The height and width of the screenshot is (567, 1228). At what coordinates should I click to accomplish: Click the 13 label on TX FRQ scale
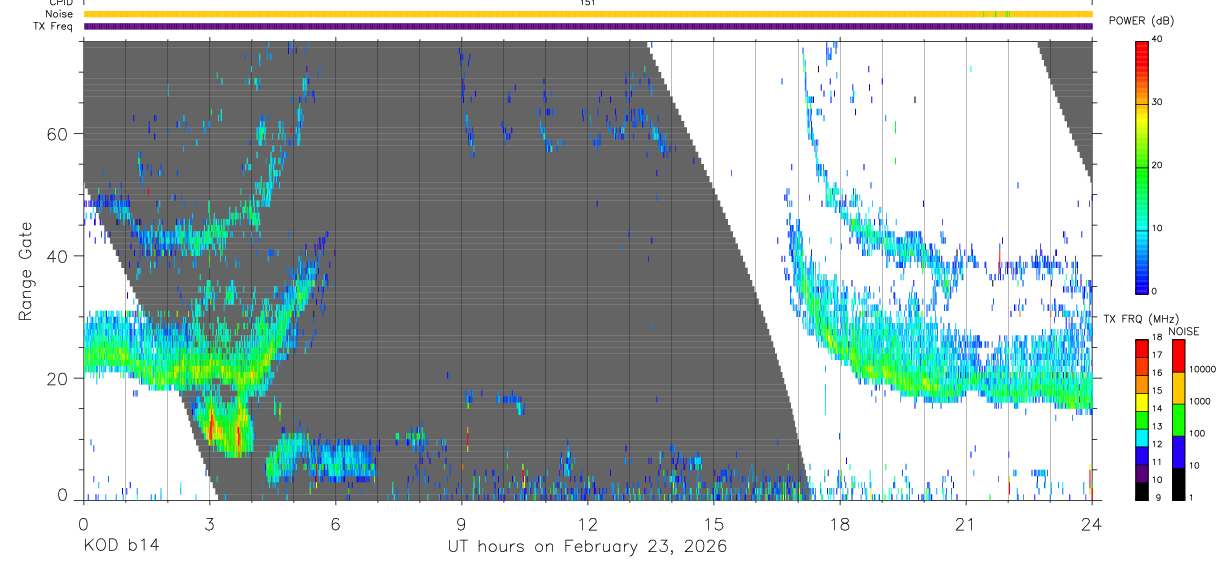[x=1157, y=426]
